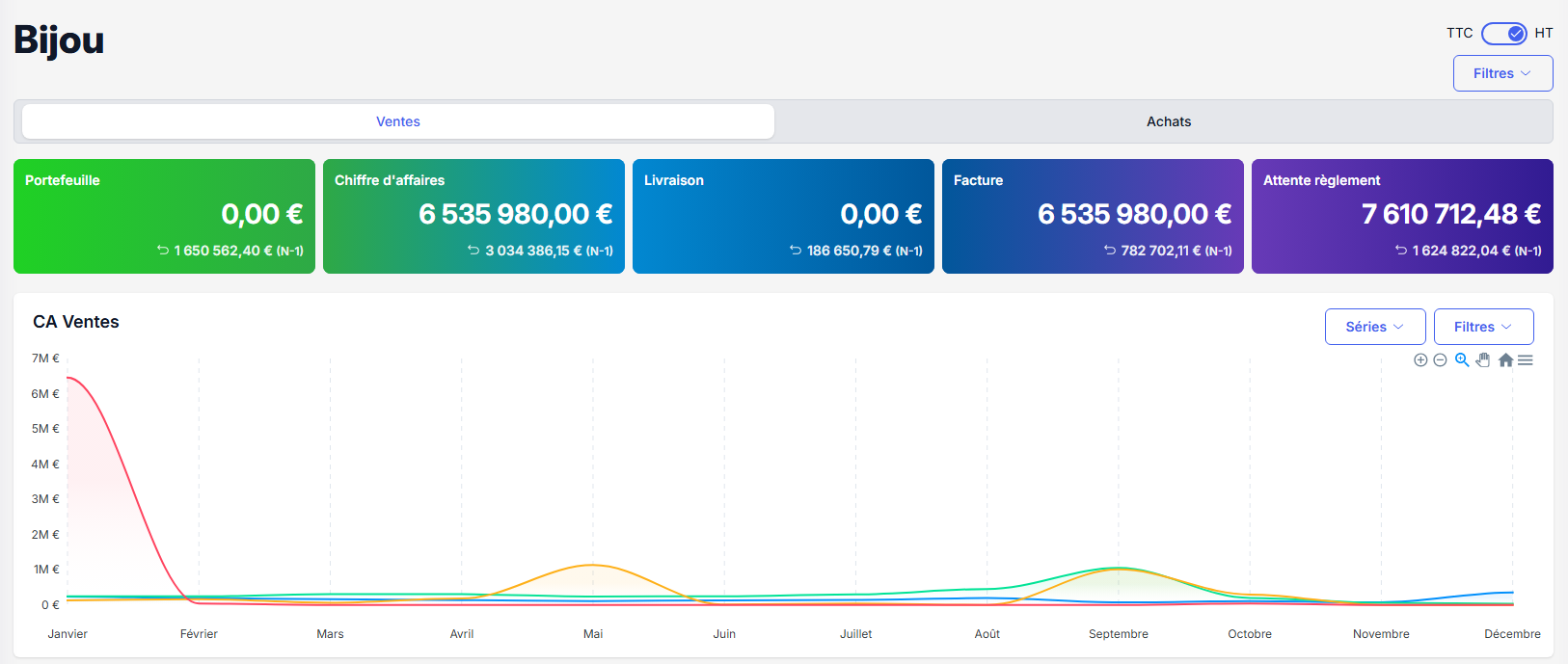The width and height of the screenshot is (1568, 664).
Task: Click the red peak of the January curve
Action: (68, 378)
